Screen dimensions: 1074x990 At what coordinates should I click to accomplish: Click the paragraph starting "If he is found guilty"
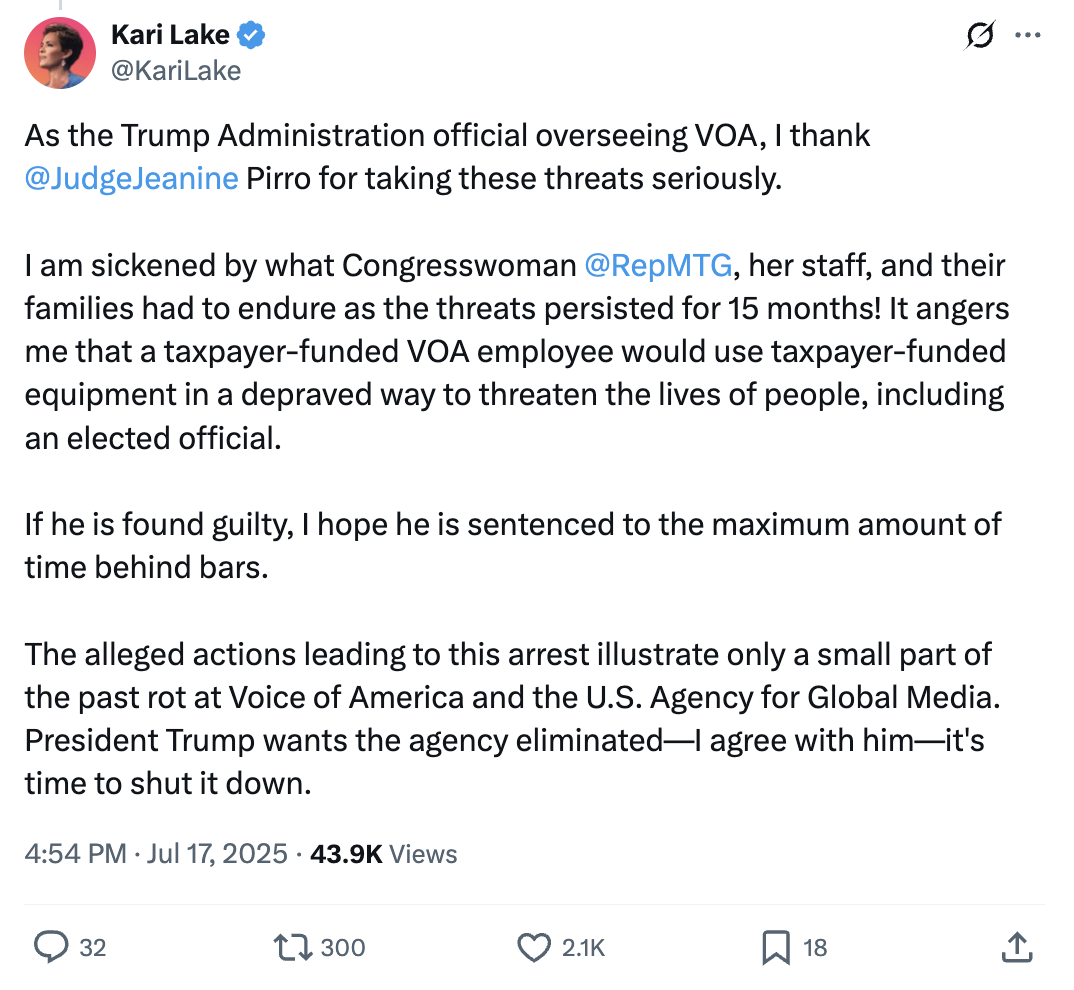click(512, 545)
